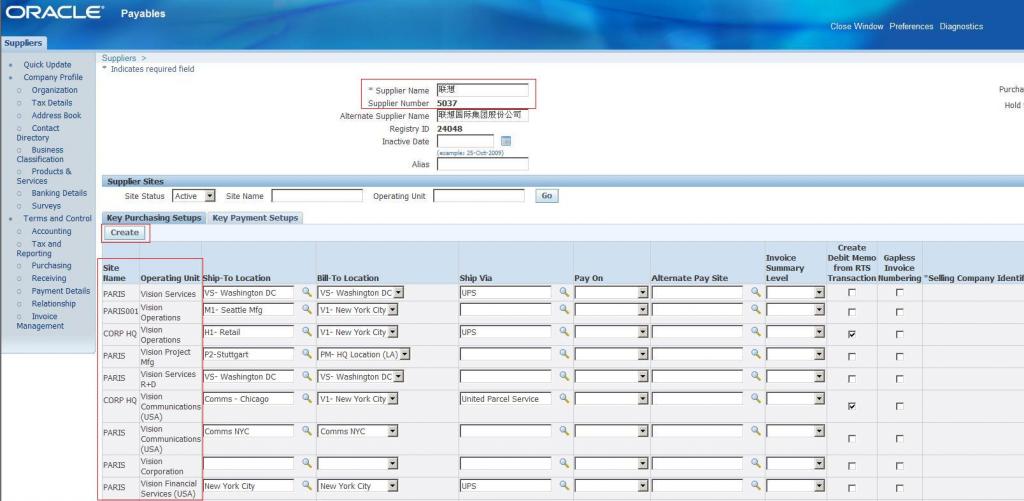The height and width of the screenshot is (501, 1024).
Task: Open Invoice Summary Level dropdown in Vision Corporation row
Action: pos(796,463)
